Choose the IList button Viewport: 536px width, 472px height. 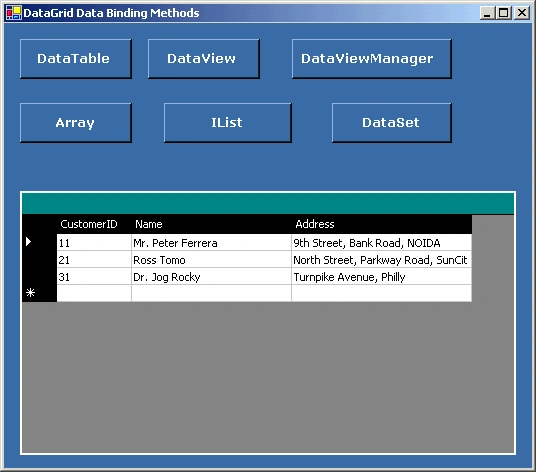coord(228,123)
